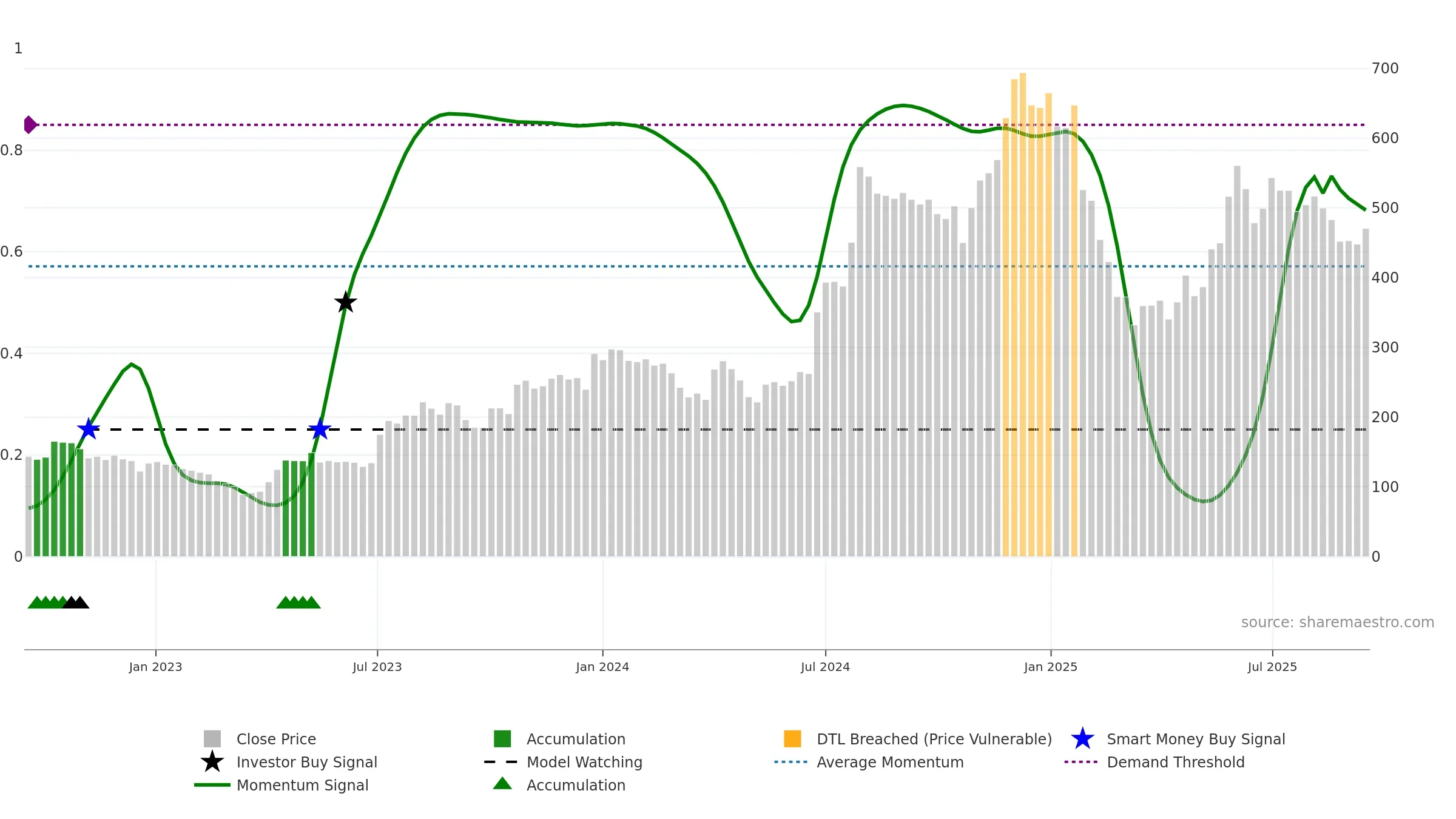
Task: Click the orange DTL Breached legend swatch
Action: click(792, 739)
